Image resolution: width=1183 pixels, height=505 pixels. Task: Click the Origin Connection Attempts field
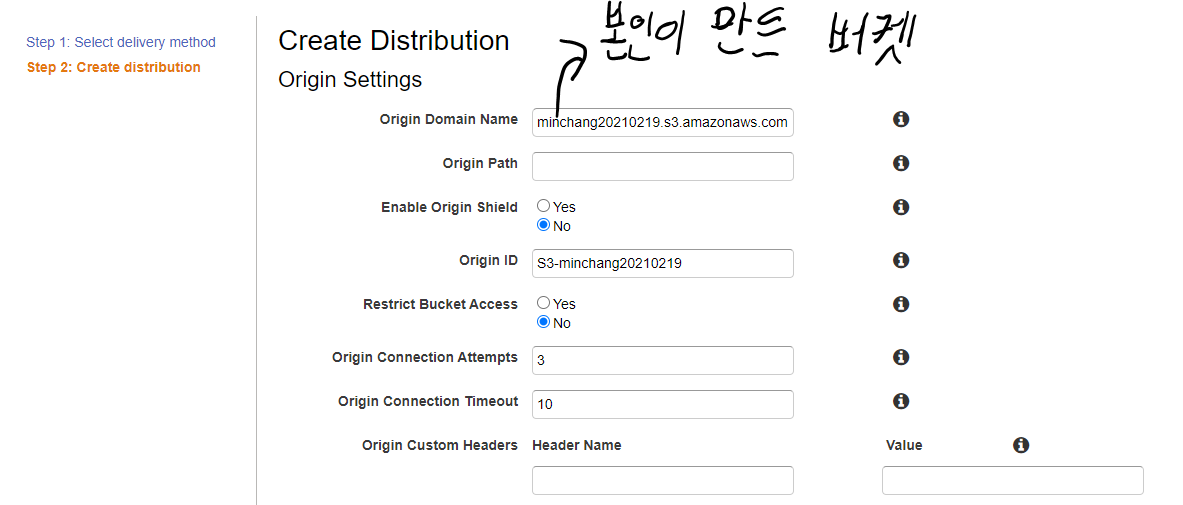click(662, 360)
